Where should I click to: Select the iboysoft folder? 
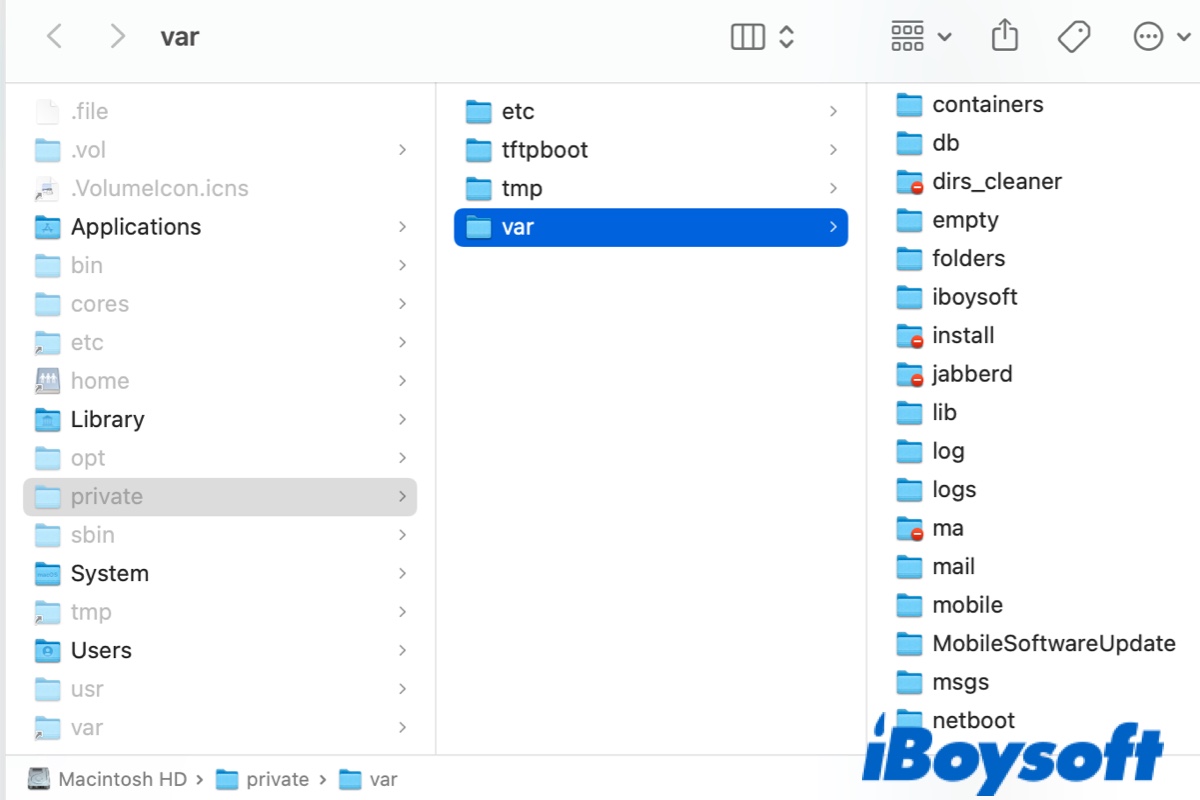[974, 297]
